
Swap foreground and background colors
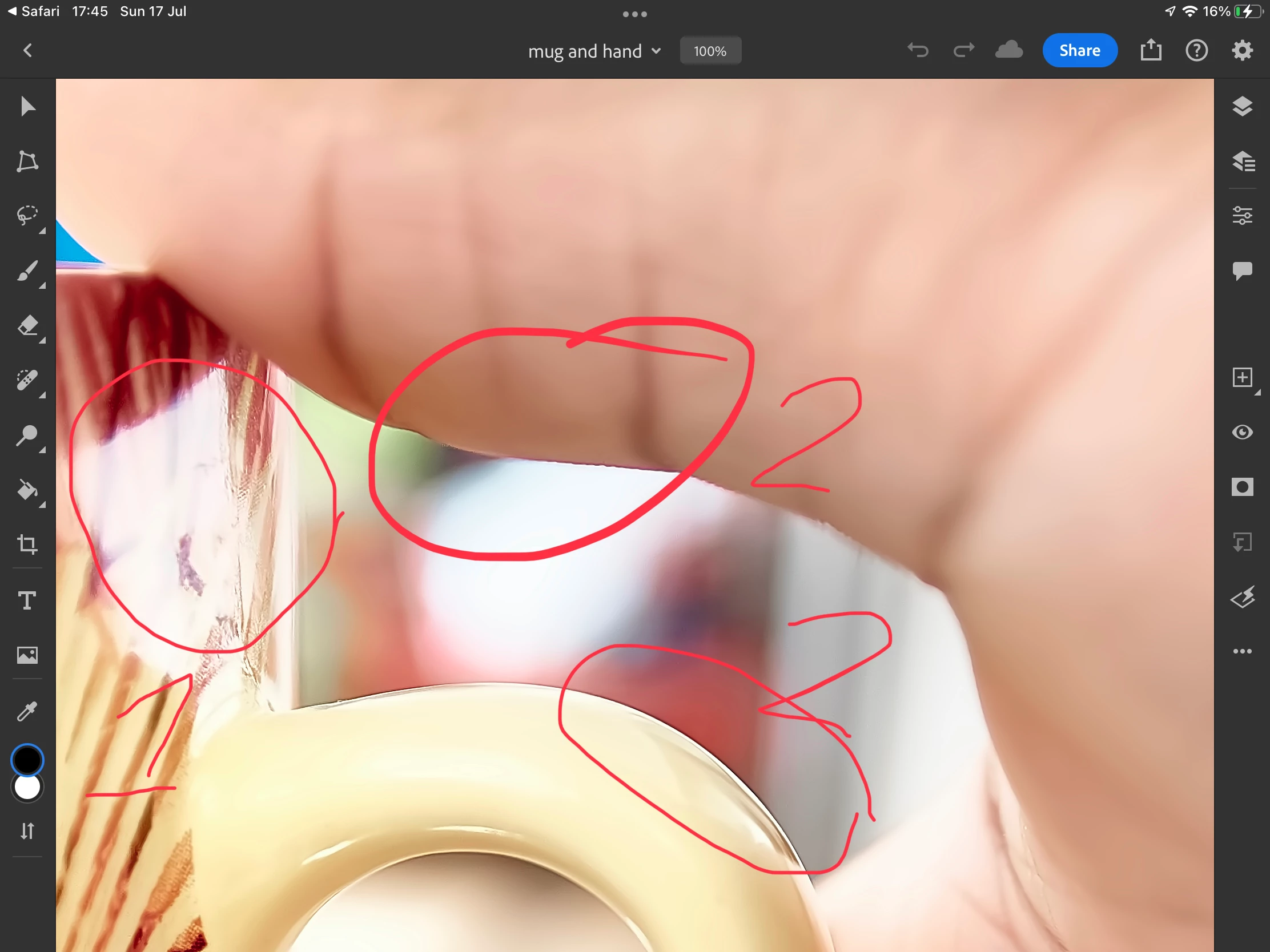coord(27,831)
